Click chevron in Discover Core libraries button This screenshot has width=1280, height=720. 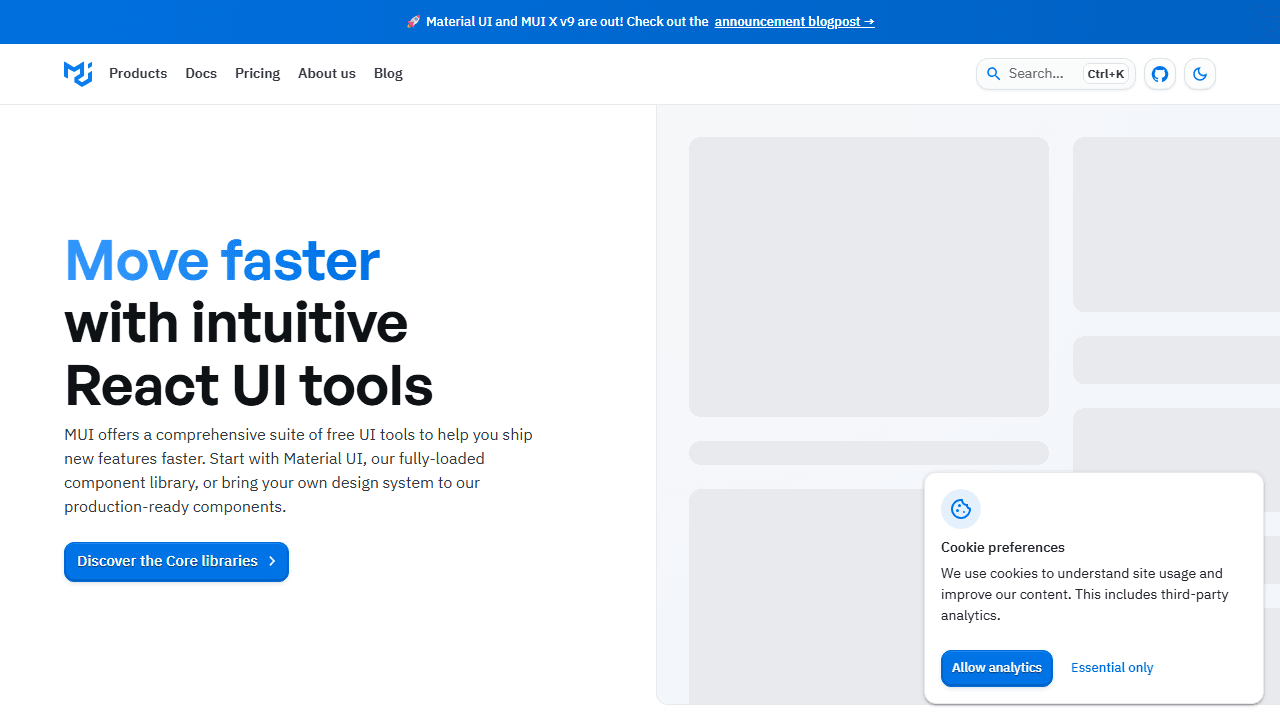tap(272, 561)
